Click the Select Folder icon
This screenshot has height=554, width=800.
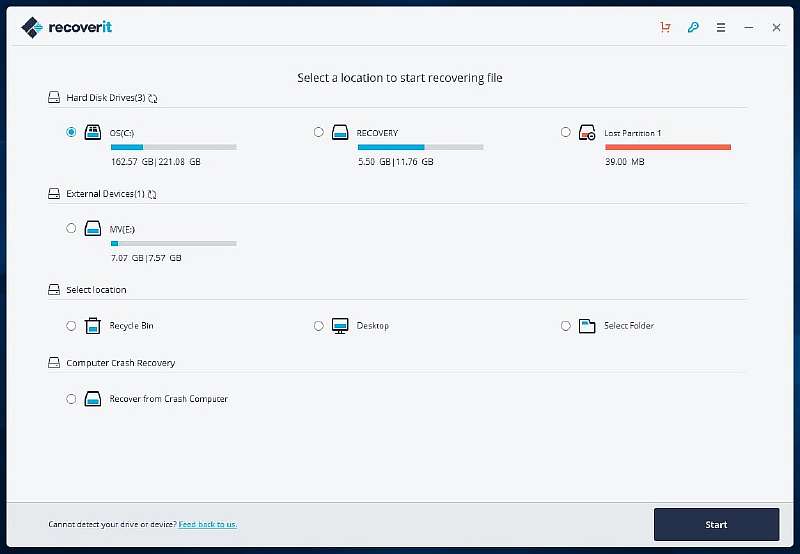pyautogui.click(x=587, y=326)
